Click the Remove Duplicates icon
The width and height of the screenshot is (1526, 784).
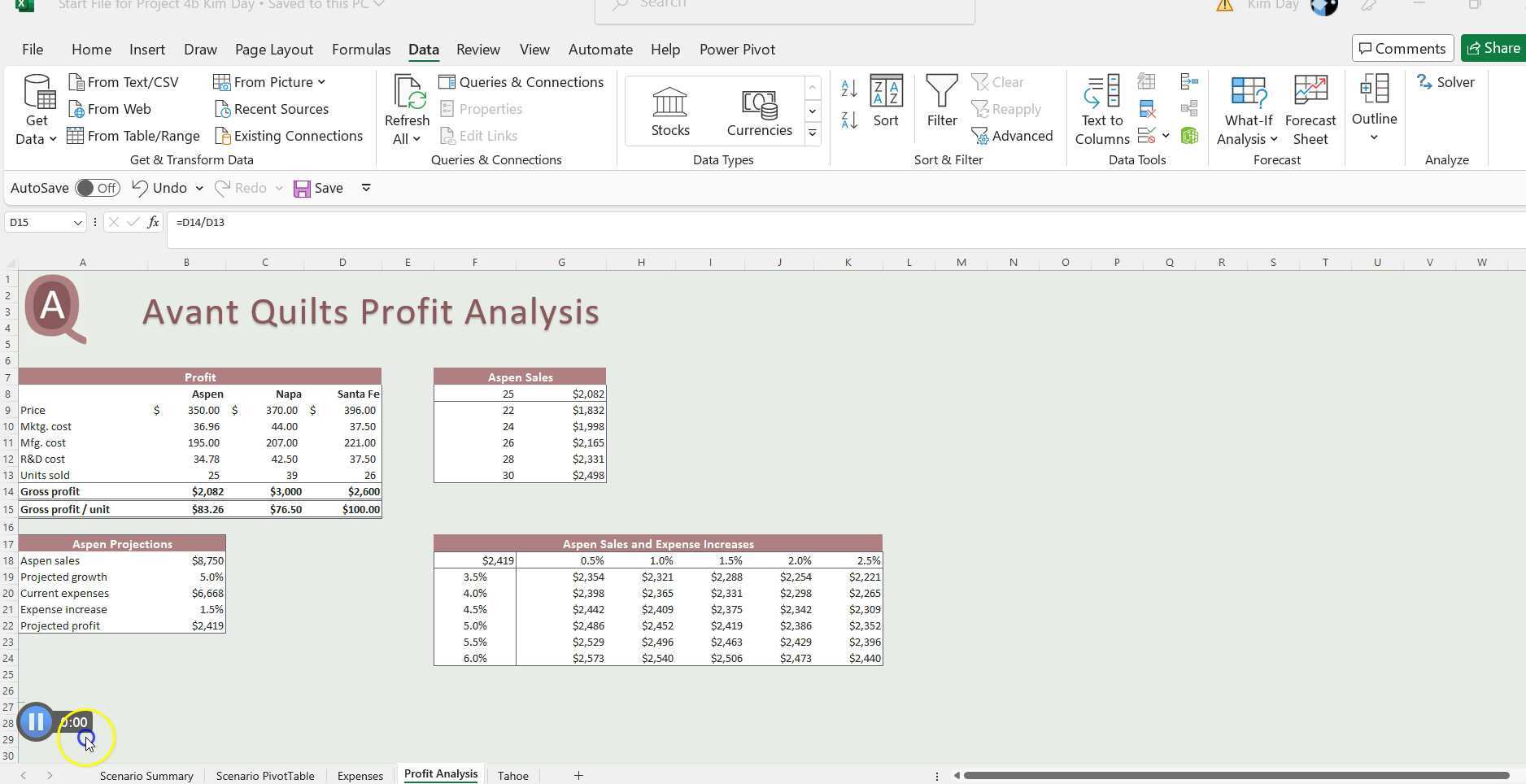point(1147,108)
